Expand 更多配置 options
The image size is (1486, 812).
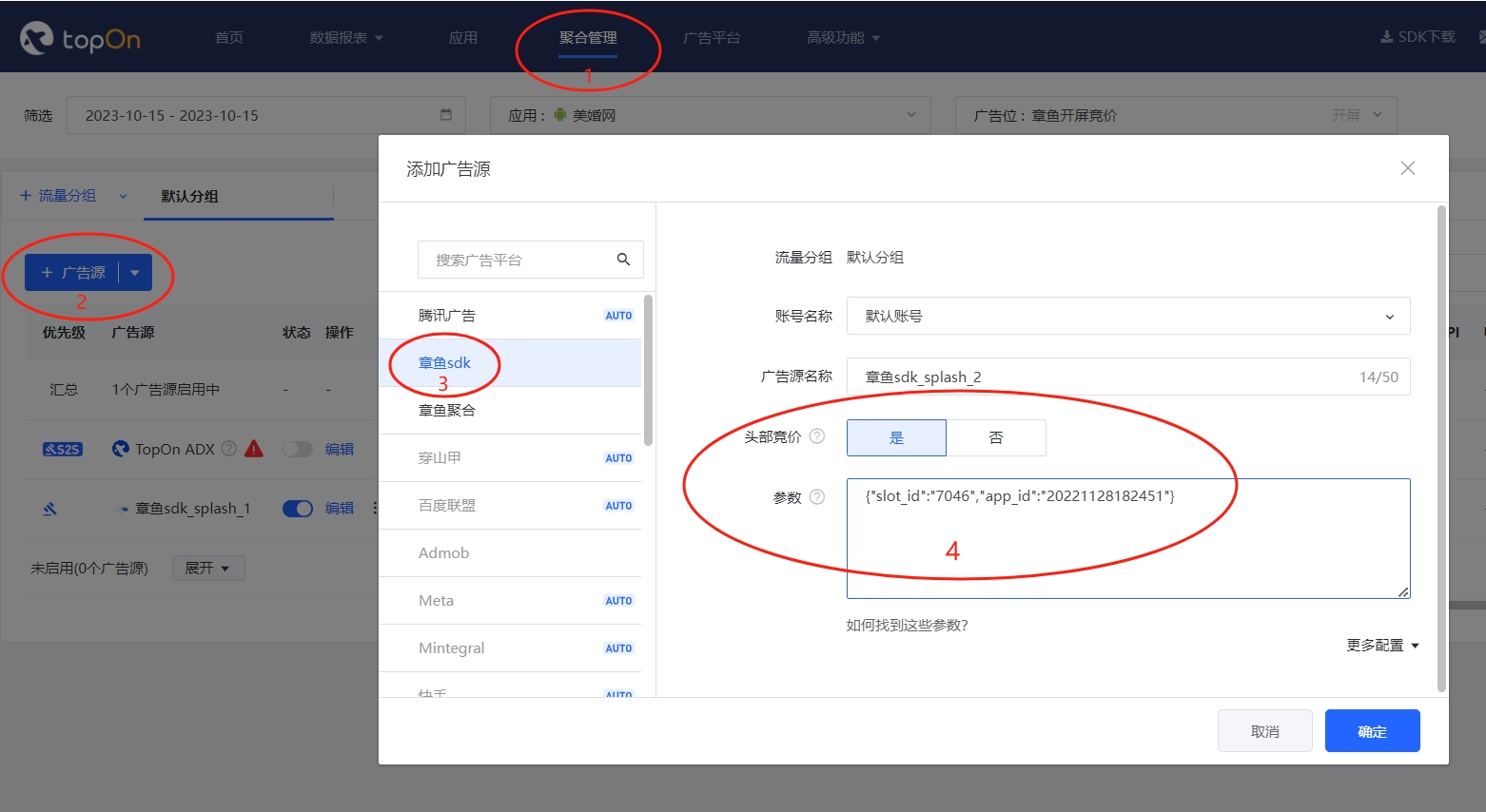tap(1382, 645)
